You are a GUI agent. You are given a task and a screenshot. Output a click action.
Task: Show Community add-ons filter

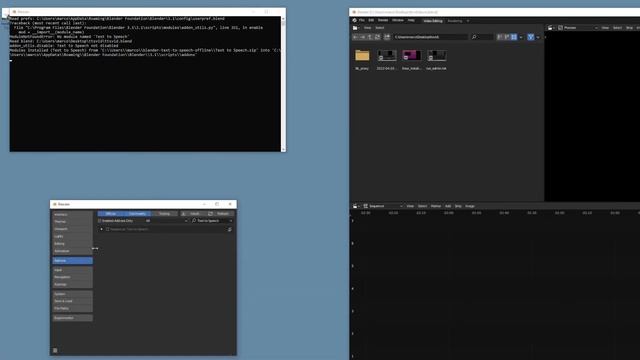[138, 213]
